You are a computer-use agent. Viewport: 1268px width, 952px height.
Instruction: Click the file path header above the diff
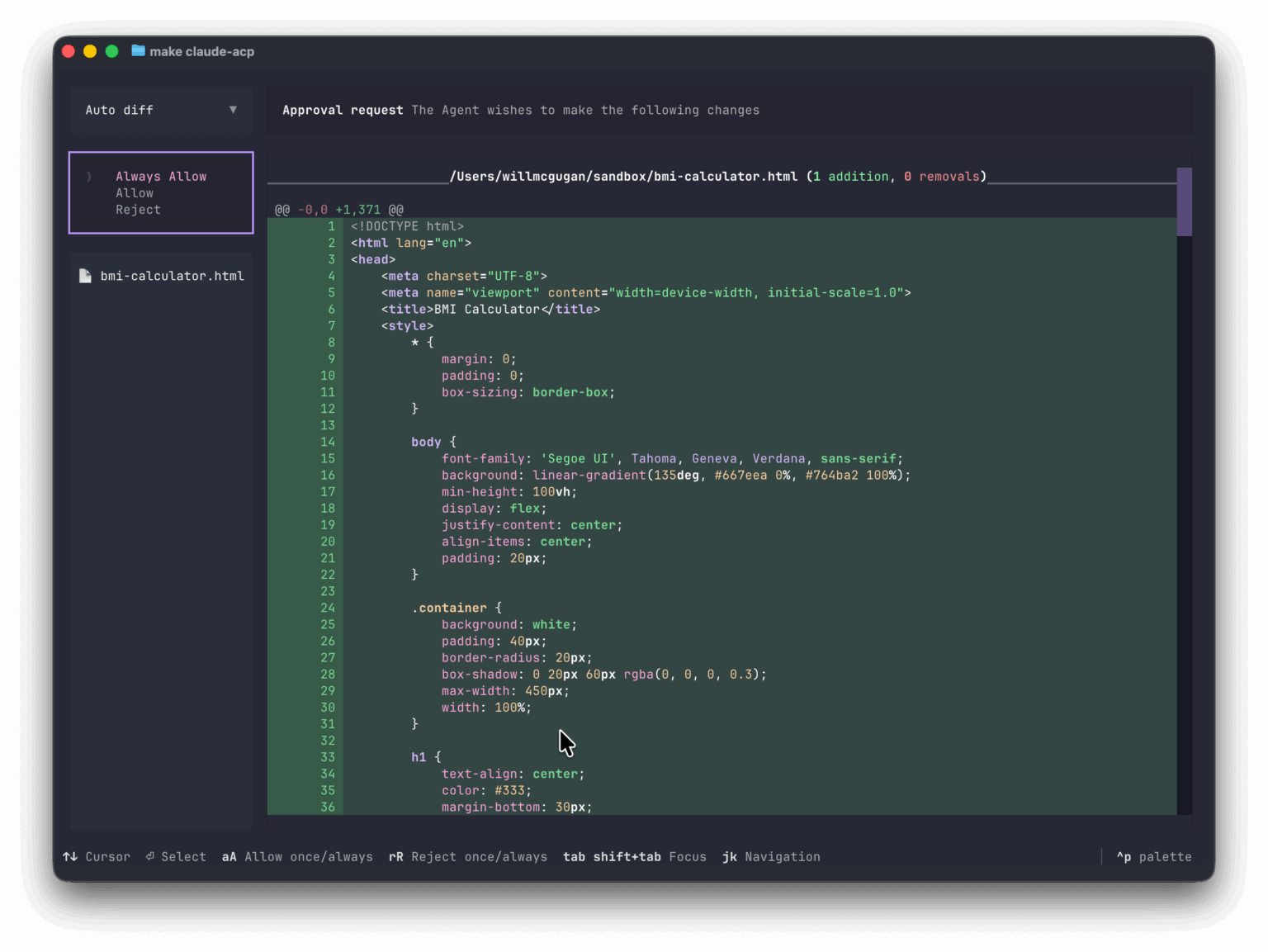718,176
